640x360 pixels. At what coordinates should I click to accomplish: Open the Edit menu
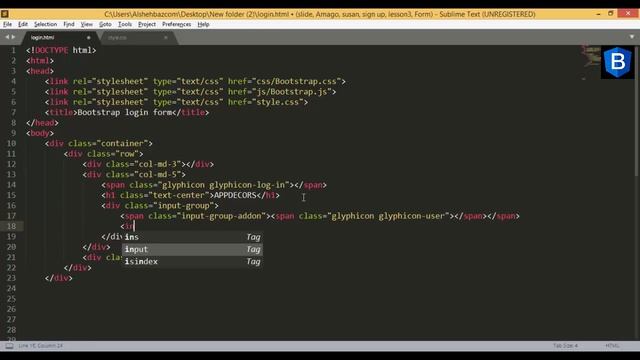point(23,24)
